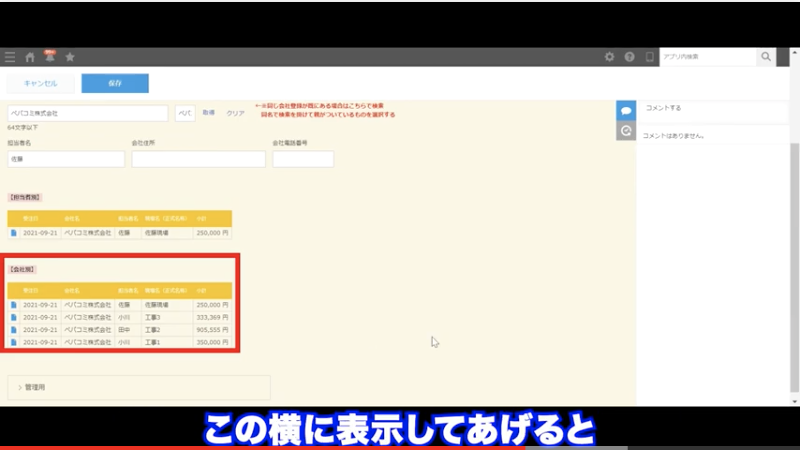
Task: Show the change history clock tab
Action: (626, 131)
